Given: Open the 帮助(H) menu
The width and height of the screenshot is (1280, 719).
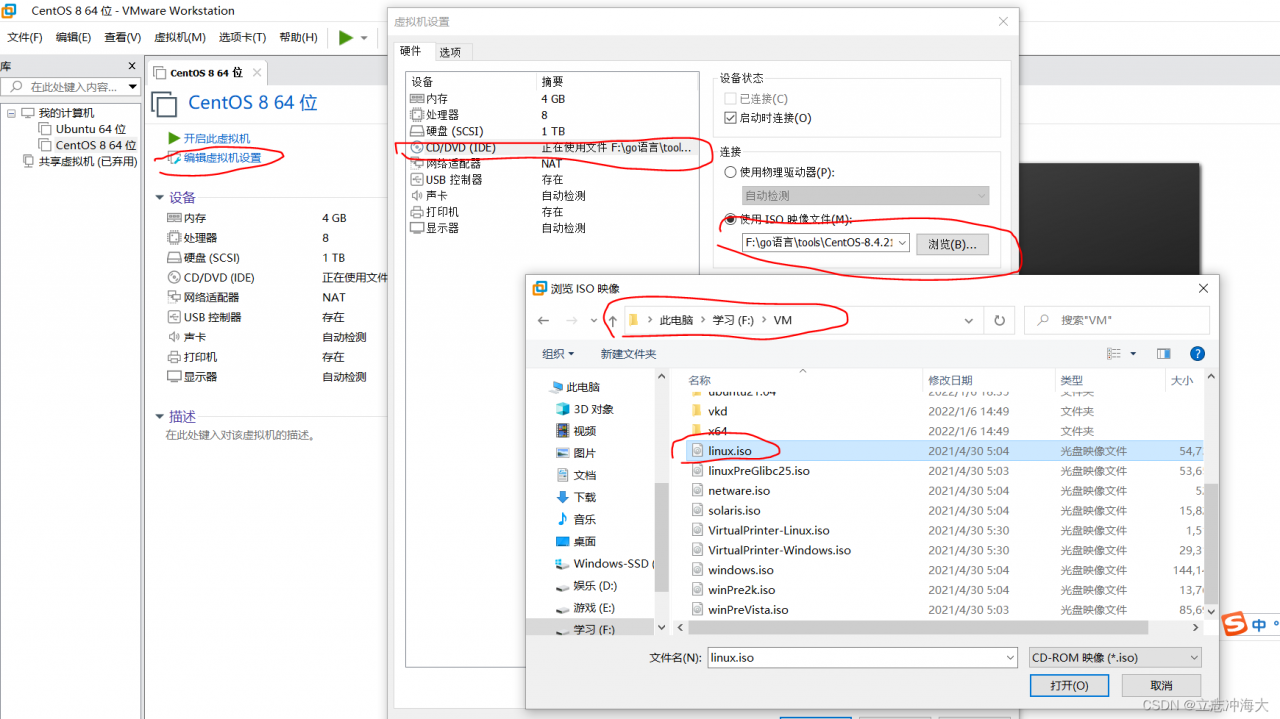Looking at the screenshot, I should tap(298, 37).
